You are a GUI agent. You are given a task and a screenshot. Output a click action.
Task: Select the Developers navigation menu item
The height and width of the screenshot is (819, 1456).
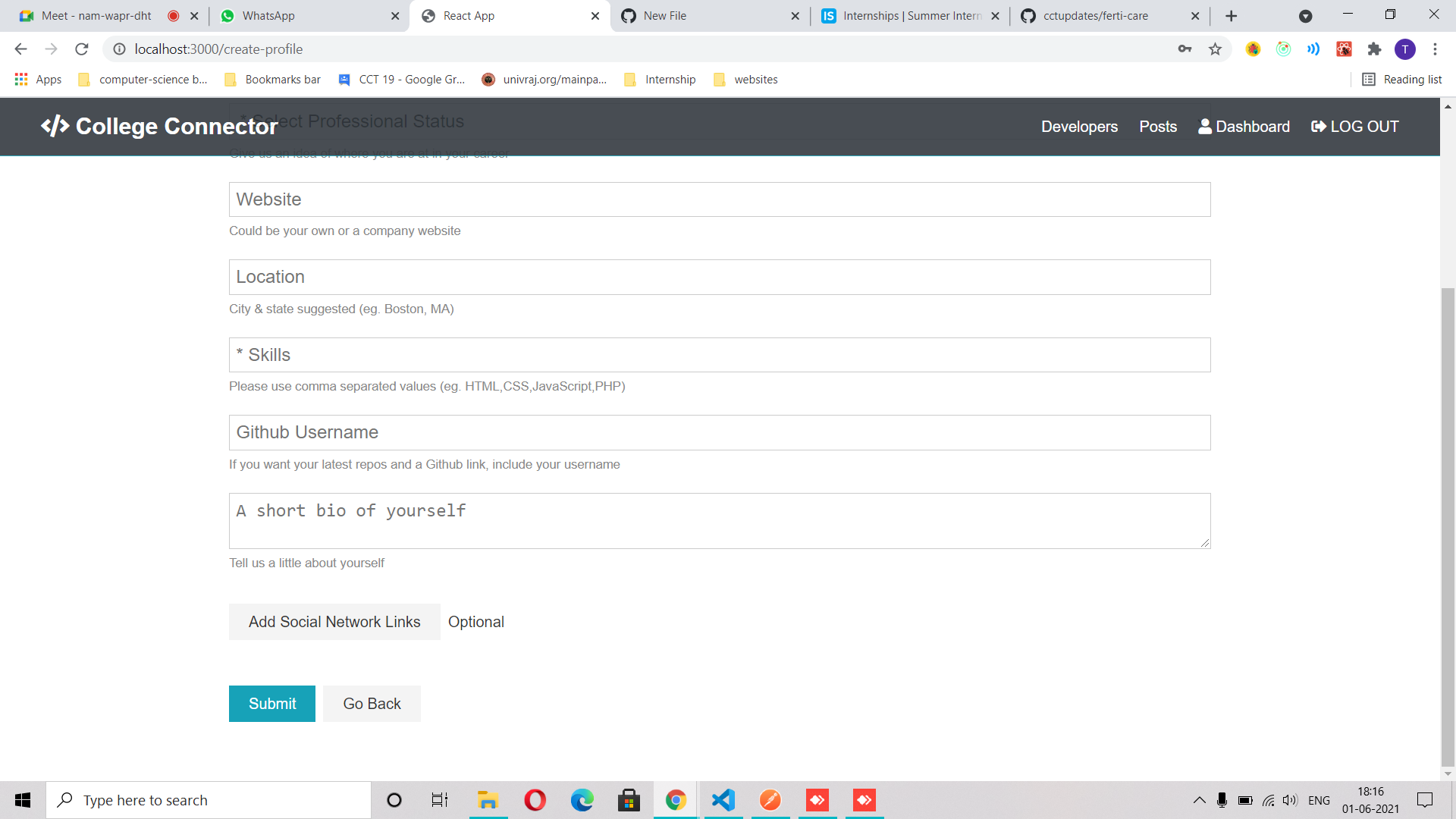tap(1079, 127)
